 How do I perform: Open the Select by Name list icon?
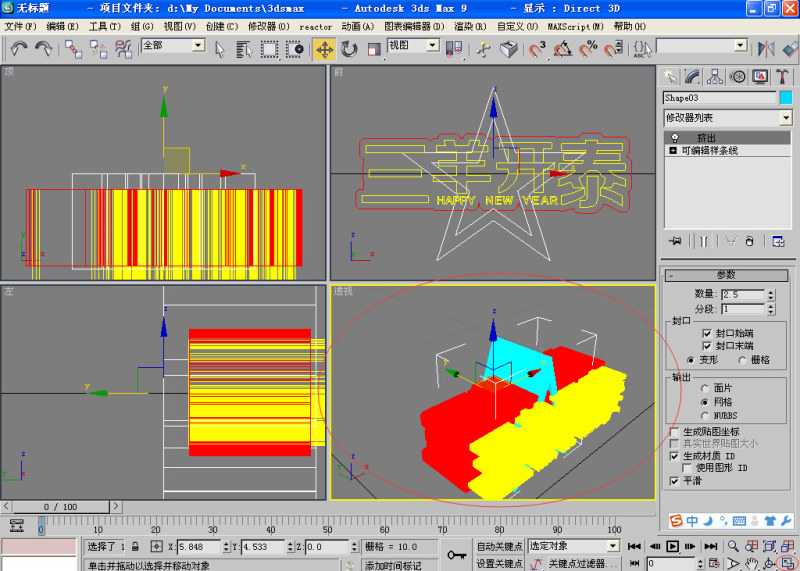[244, 49]
